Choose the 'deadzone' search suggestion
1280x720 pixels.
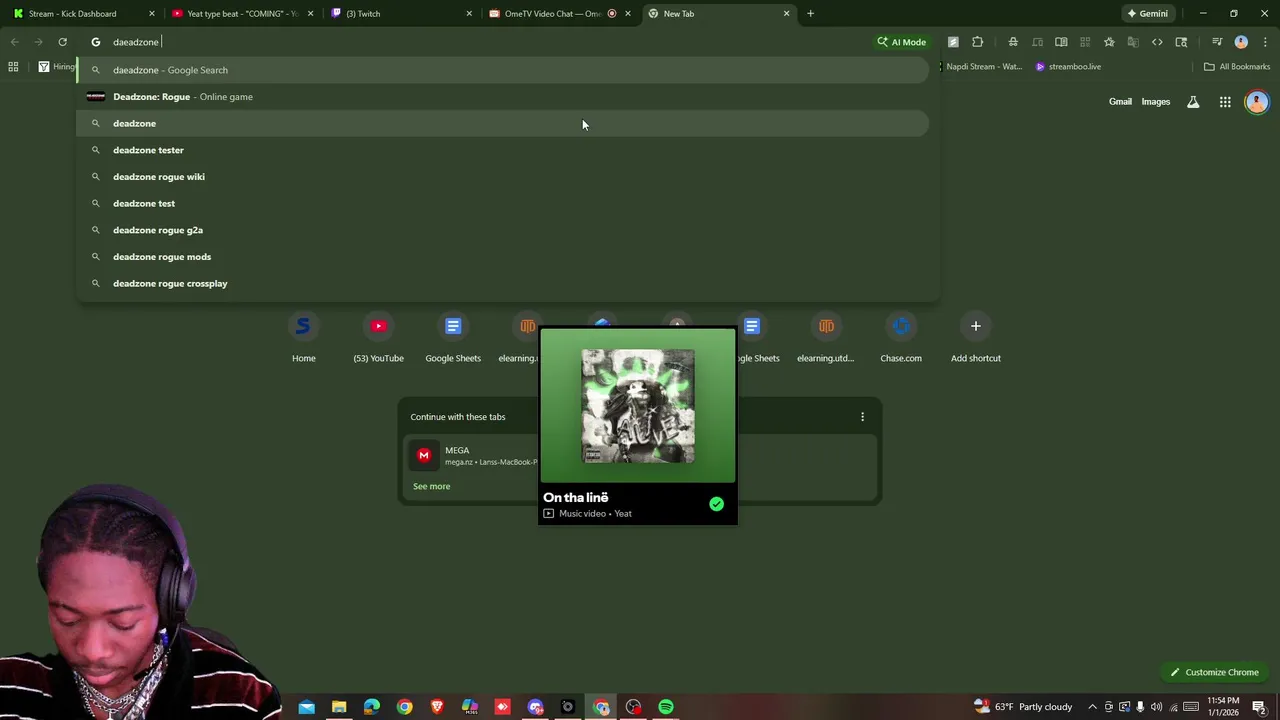pyautogui.click(x=502, y=123)
